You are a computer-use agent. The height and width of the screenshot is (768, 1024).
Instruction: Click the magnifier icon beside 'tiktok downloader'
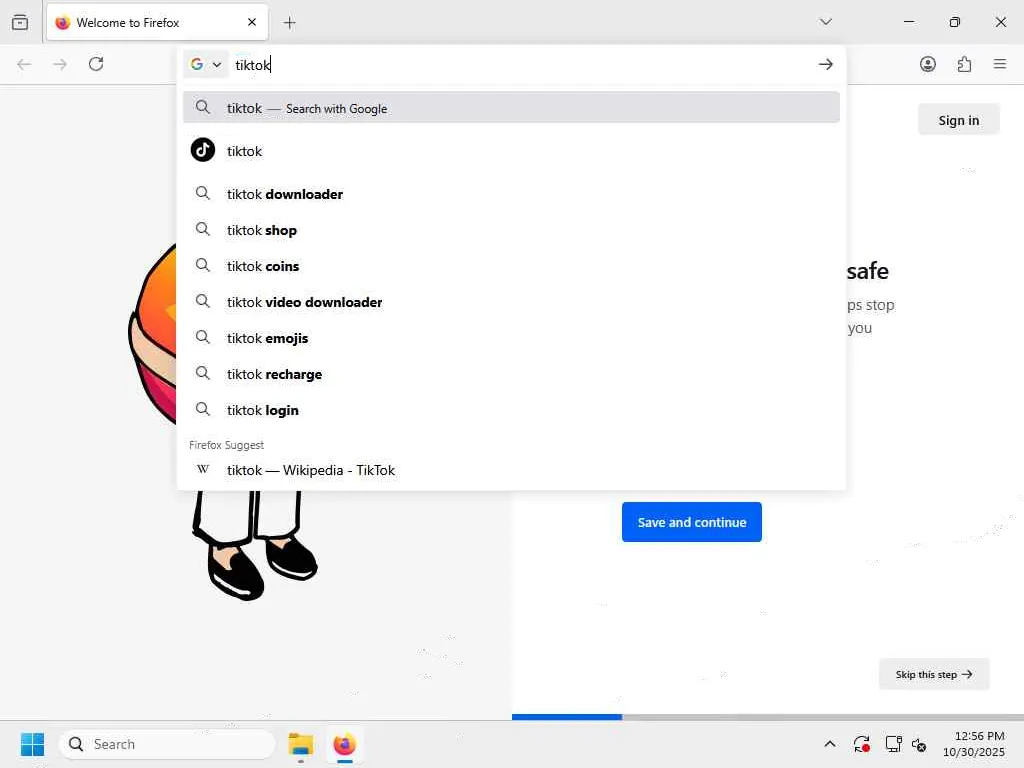click(203, 193)
